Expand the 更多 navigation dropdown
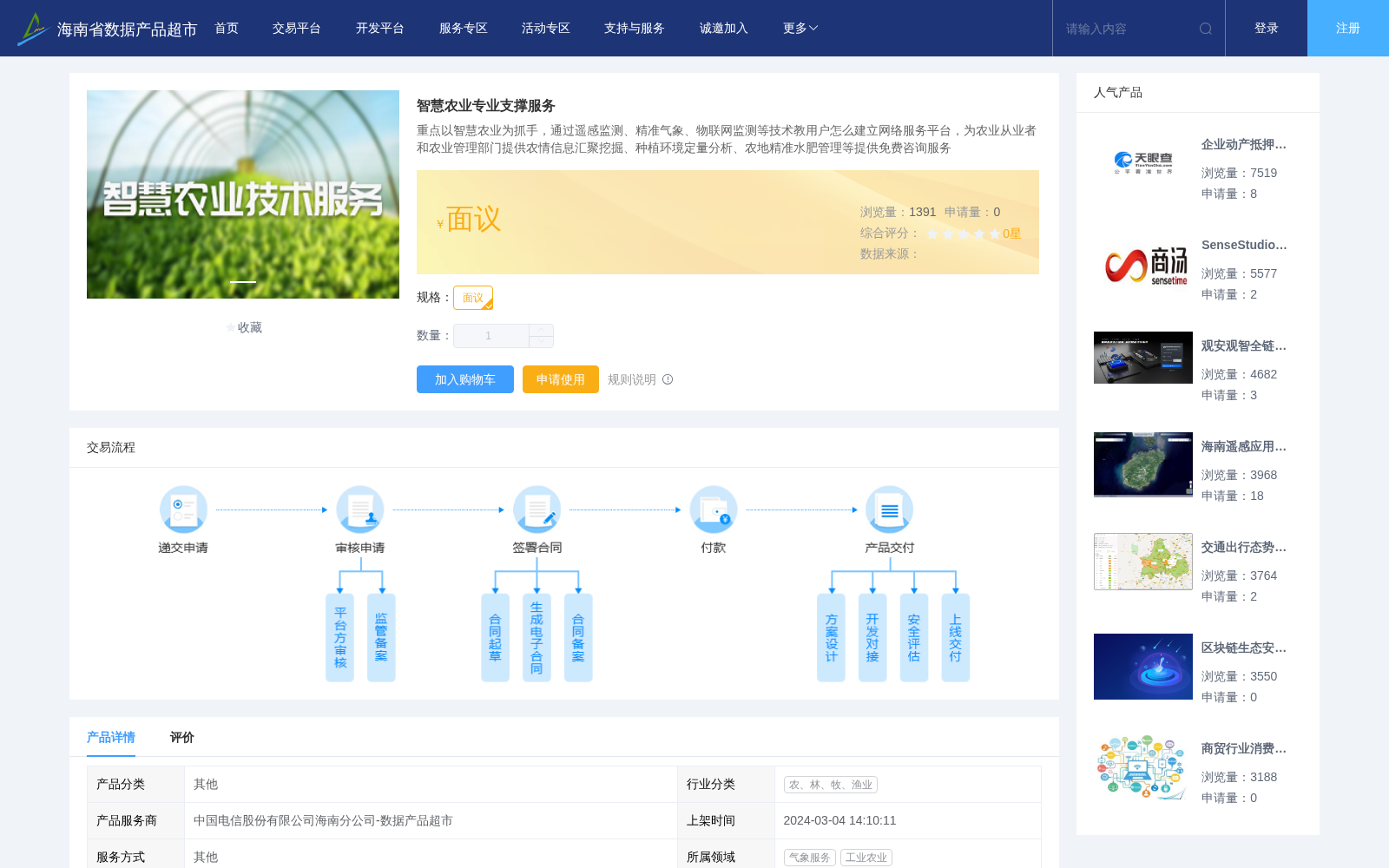The height and width of the screenshot is (868, 1389). (800, 29)
